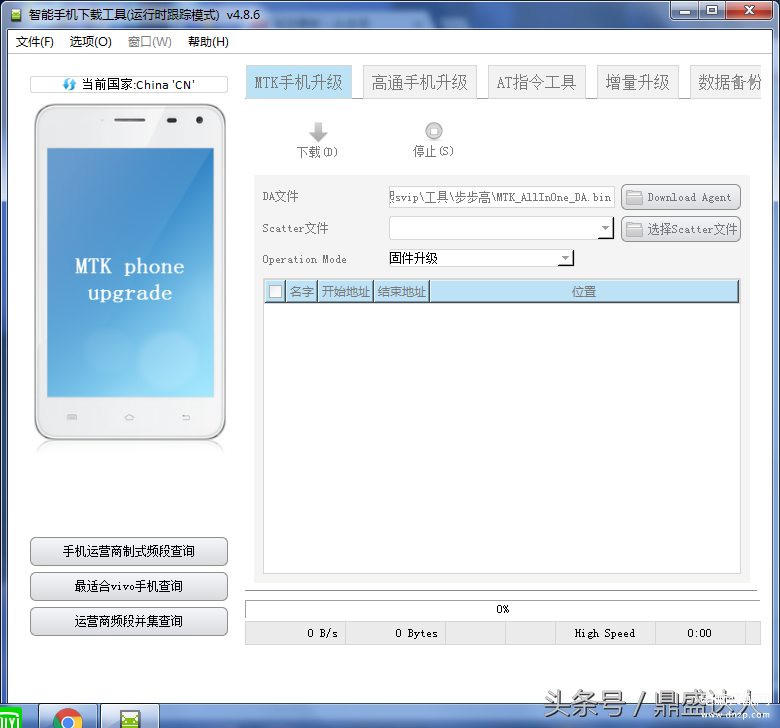Click folder icon on 选择Scatter文件 button
This screenshot has height=728, width=780.
pyautogui.click(x=634, y=229)
